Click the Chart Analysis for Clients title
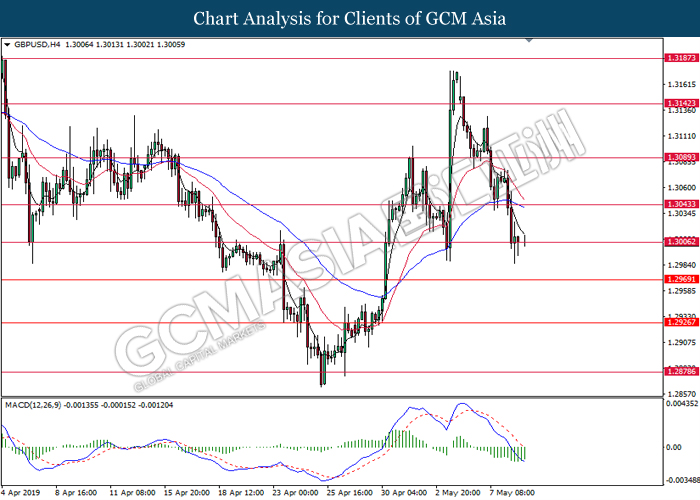 [x=350, y=18]
